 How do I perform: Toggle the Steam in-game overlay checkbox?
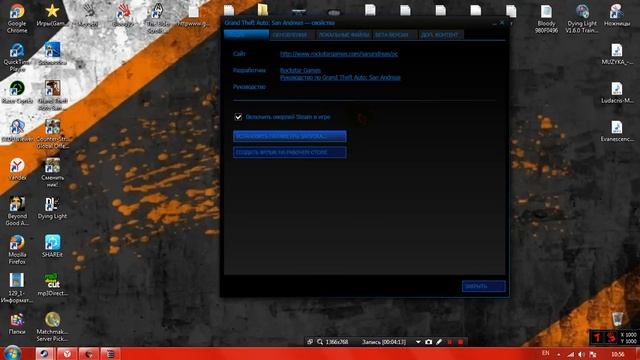tap(238, 117)
